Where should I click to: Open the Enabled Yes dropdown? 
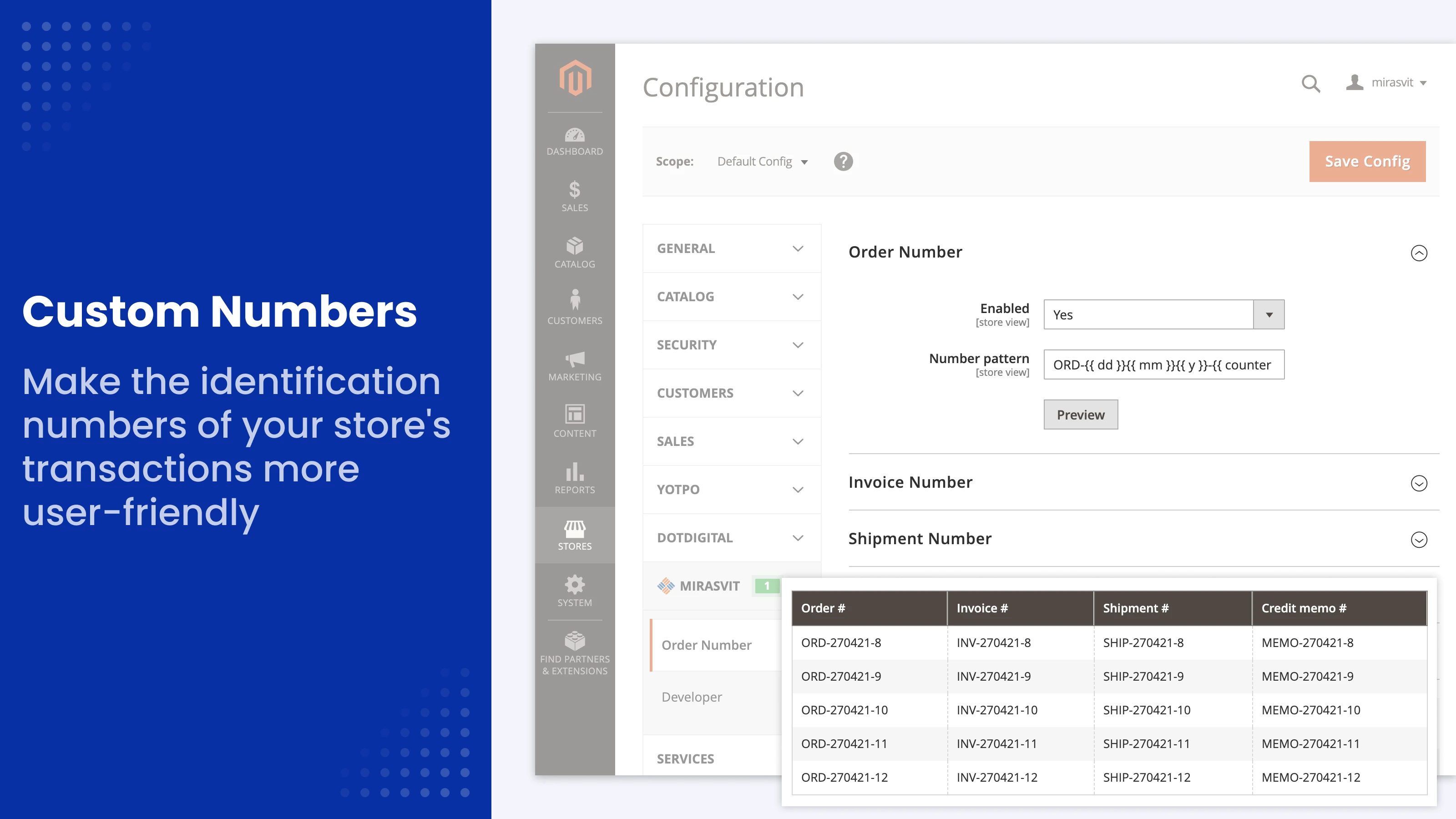pos(1164,315)
